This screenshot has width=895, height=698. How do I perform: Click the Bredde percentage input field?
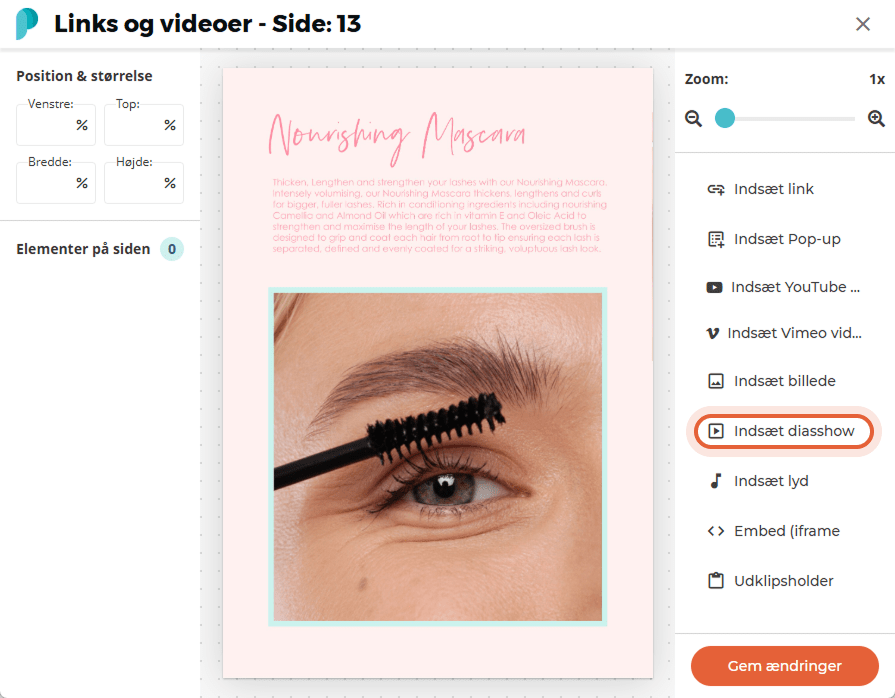[56, 183]
